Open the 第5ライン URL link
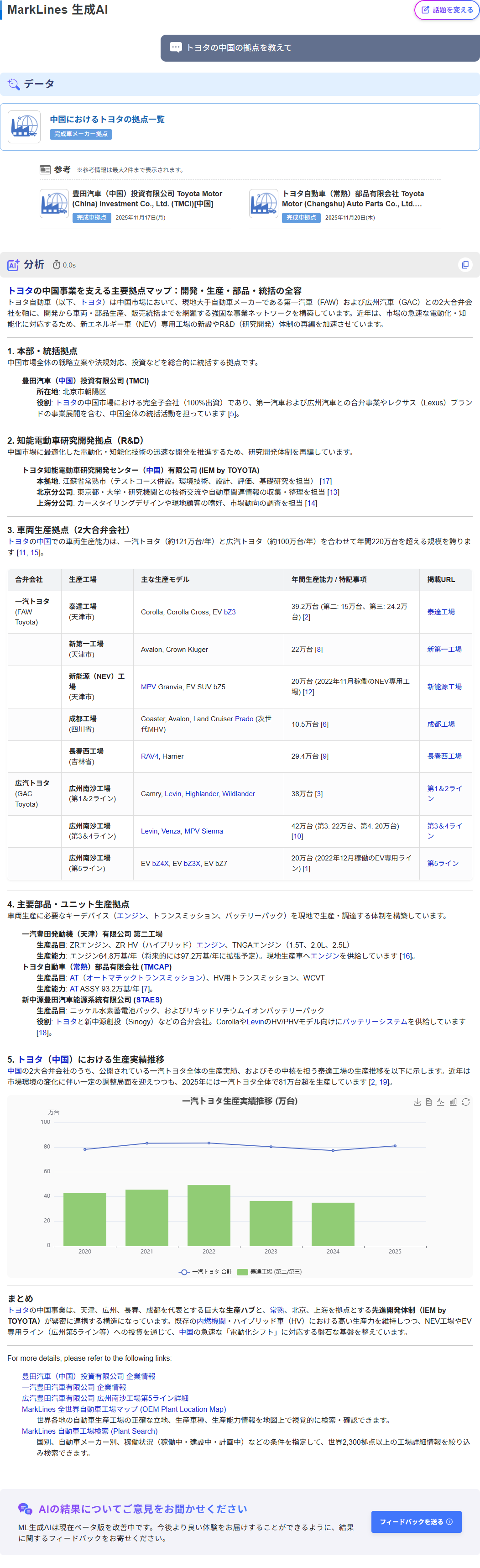 443,863
